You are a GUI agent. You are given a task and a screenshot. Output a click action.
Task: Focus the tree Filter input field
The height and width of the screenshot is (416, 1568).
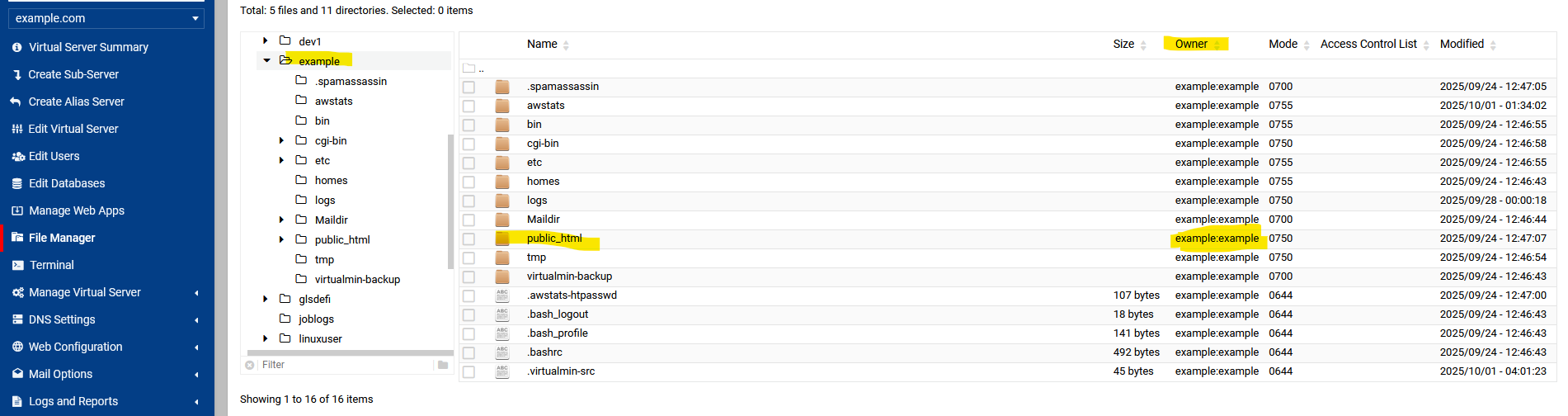pos(345,365)
